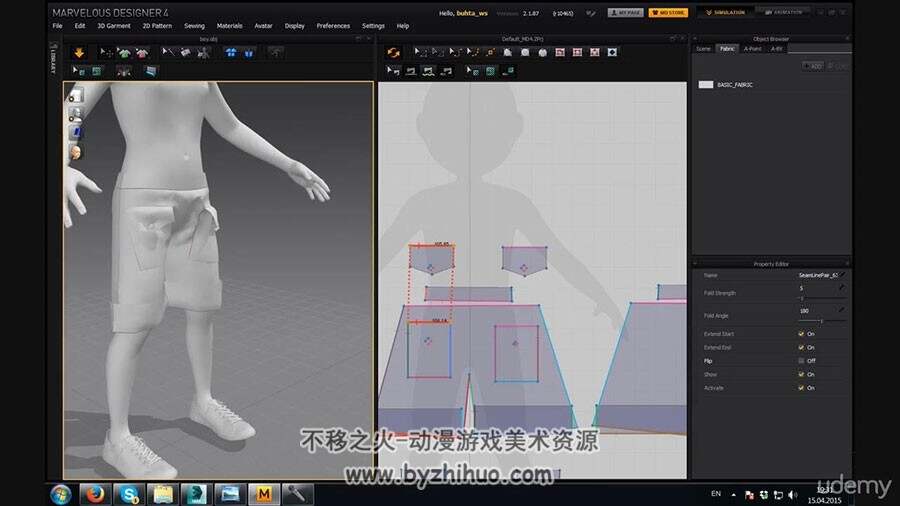Switch to the A-Point tab
Screen dimensions: 900x506
752,49
